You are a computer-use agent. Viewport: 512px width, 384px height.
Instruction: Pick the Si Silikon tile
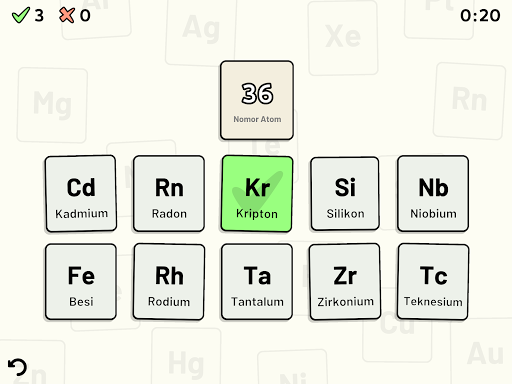pyautogui.click(x=345, y=194)
